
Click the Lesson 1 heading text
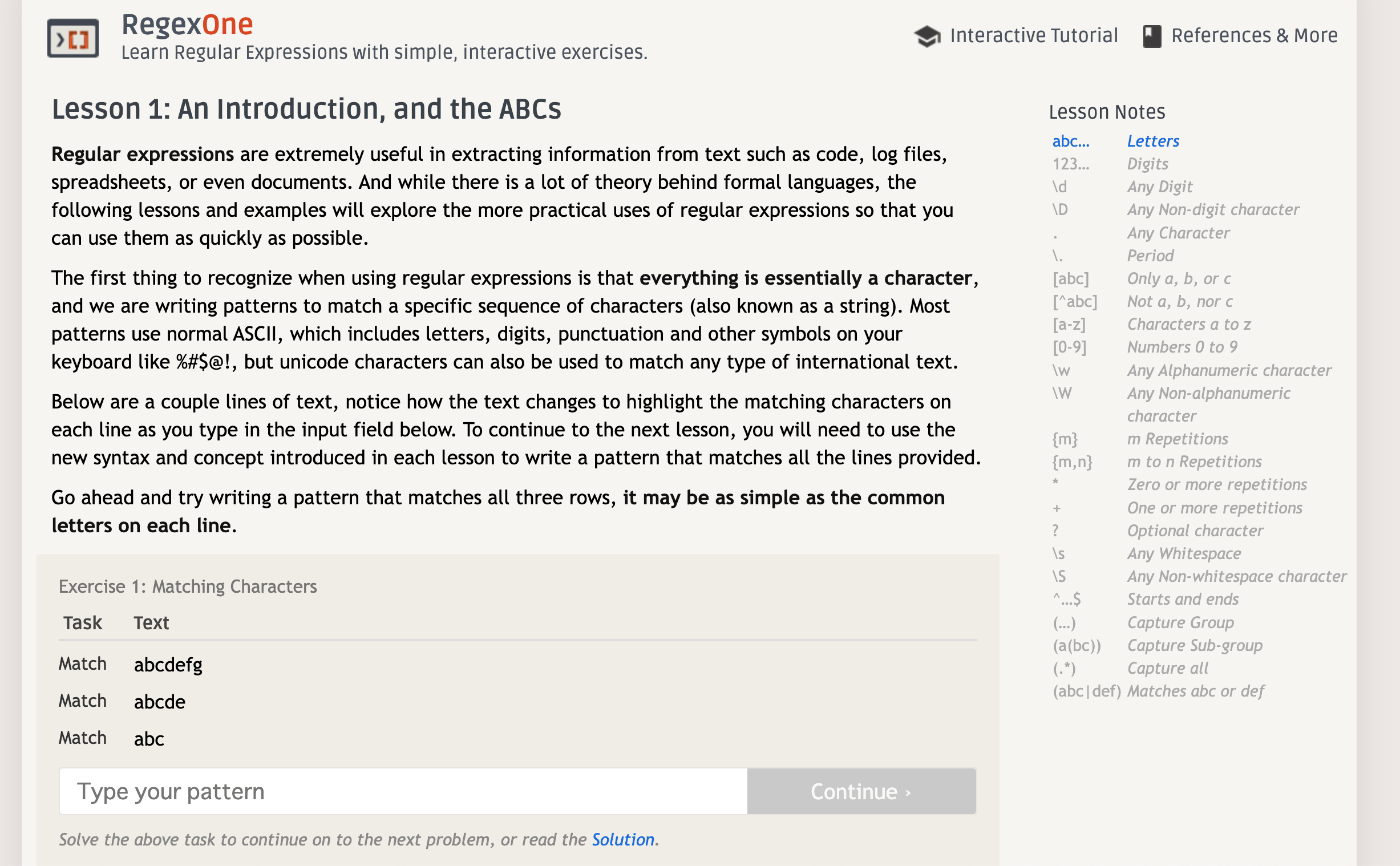[x=306, y=109]
